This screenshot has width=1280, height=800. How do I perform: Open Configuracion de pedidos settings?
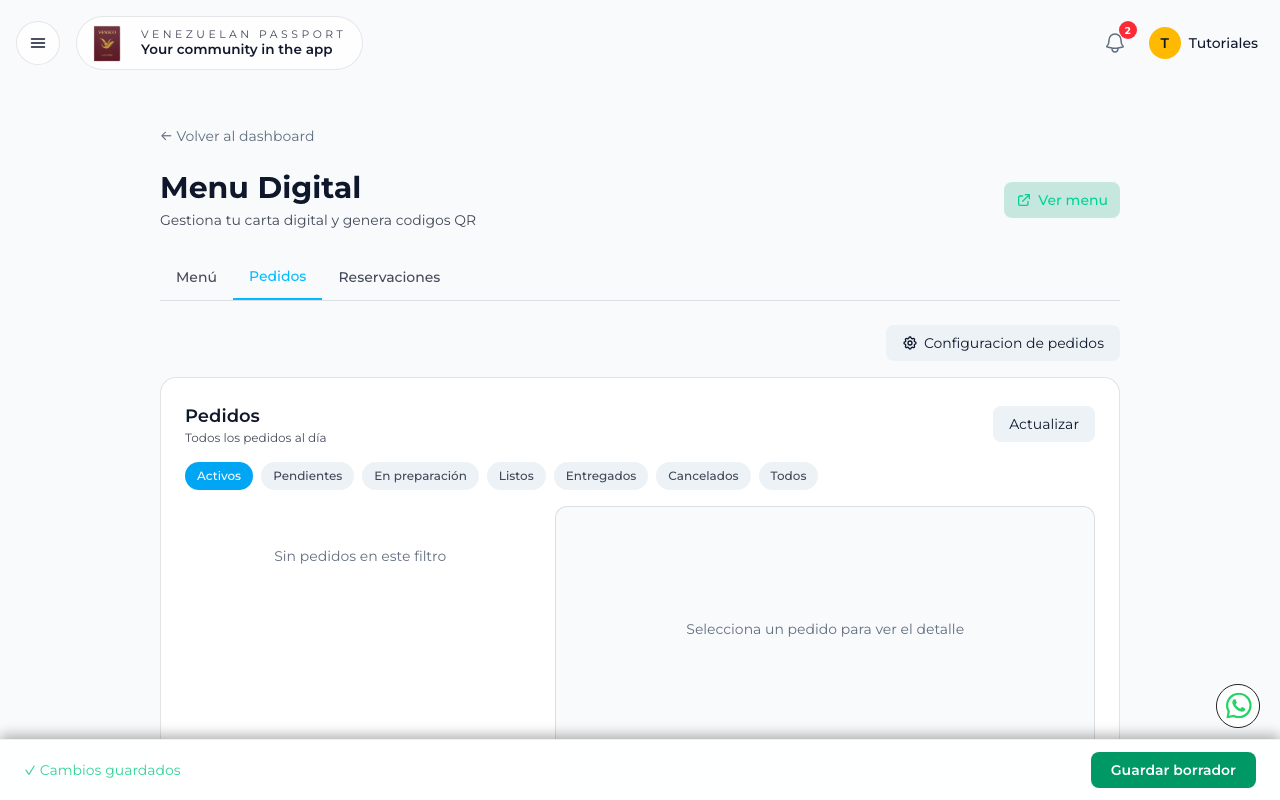pyautogui.click(x=1003, y=343)
